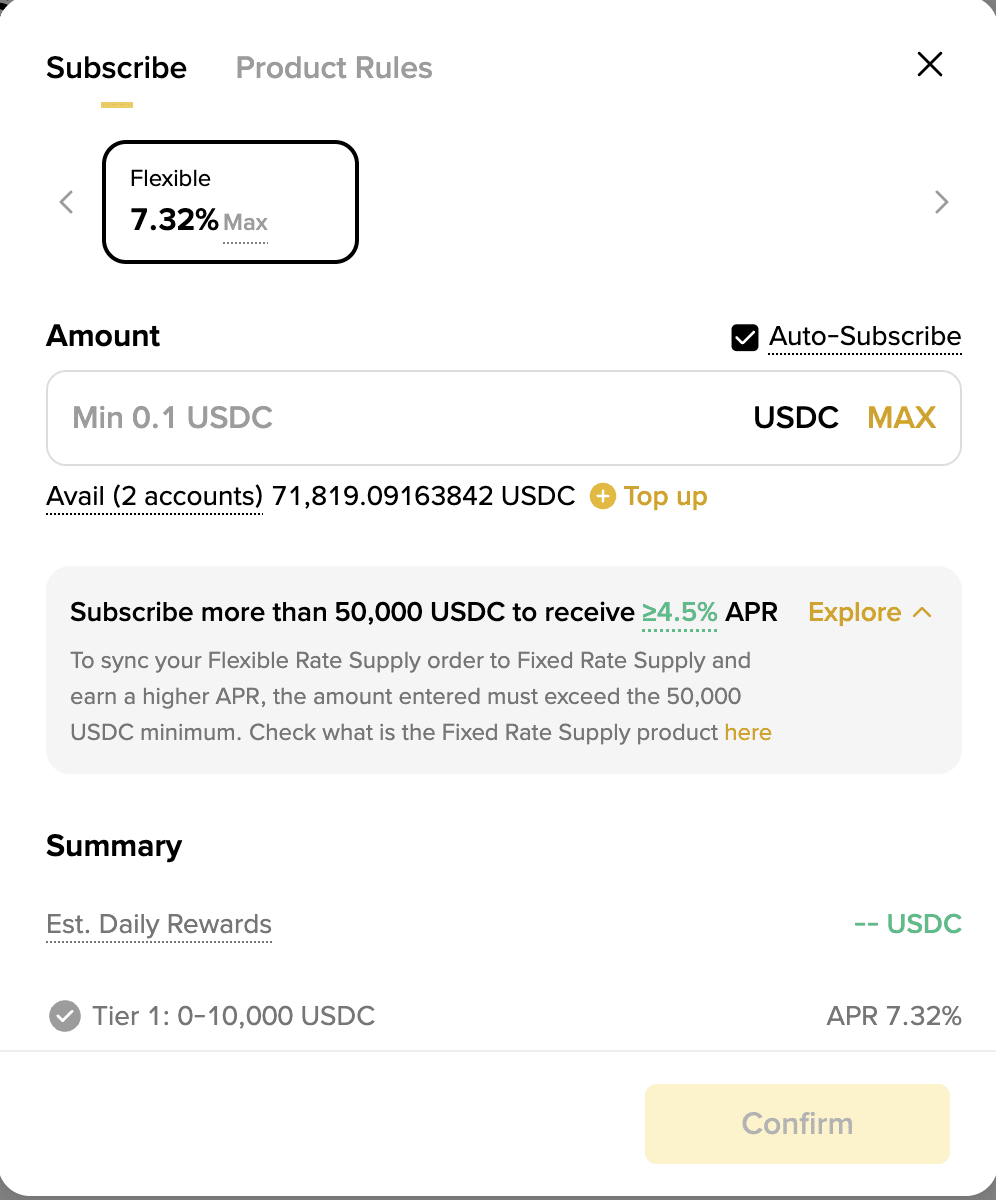
Task: Click the Avail (2 accounts) label
Action: 154,496
